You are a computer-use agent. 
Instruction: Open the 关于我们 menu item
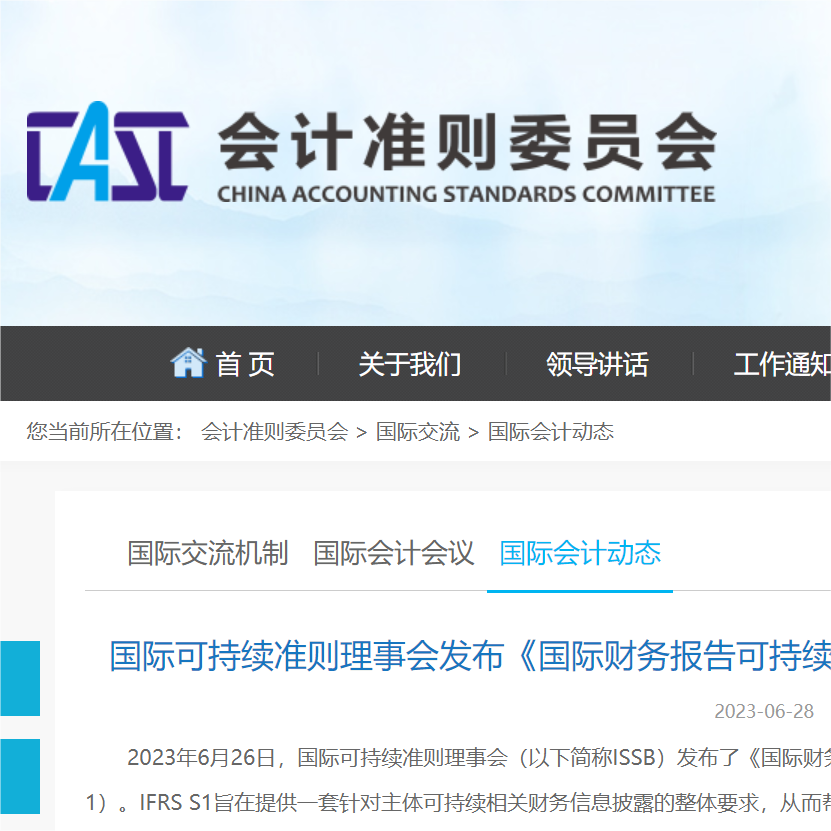(410, 364)
